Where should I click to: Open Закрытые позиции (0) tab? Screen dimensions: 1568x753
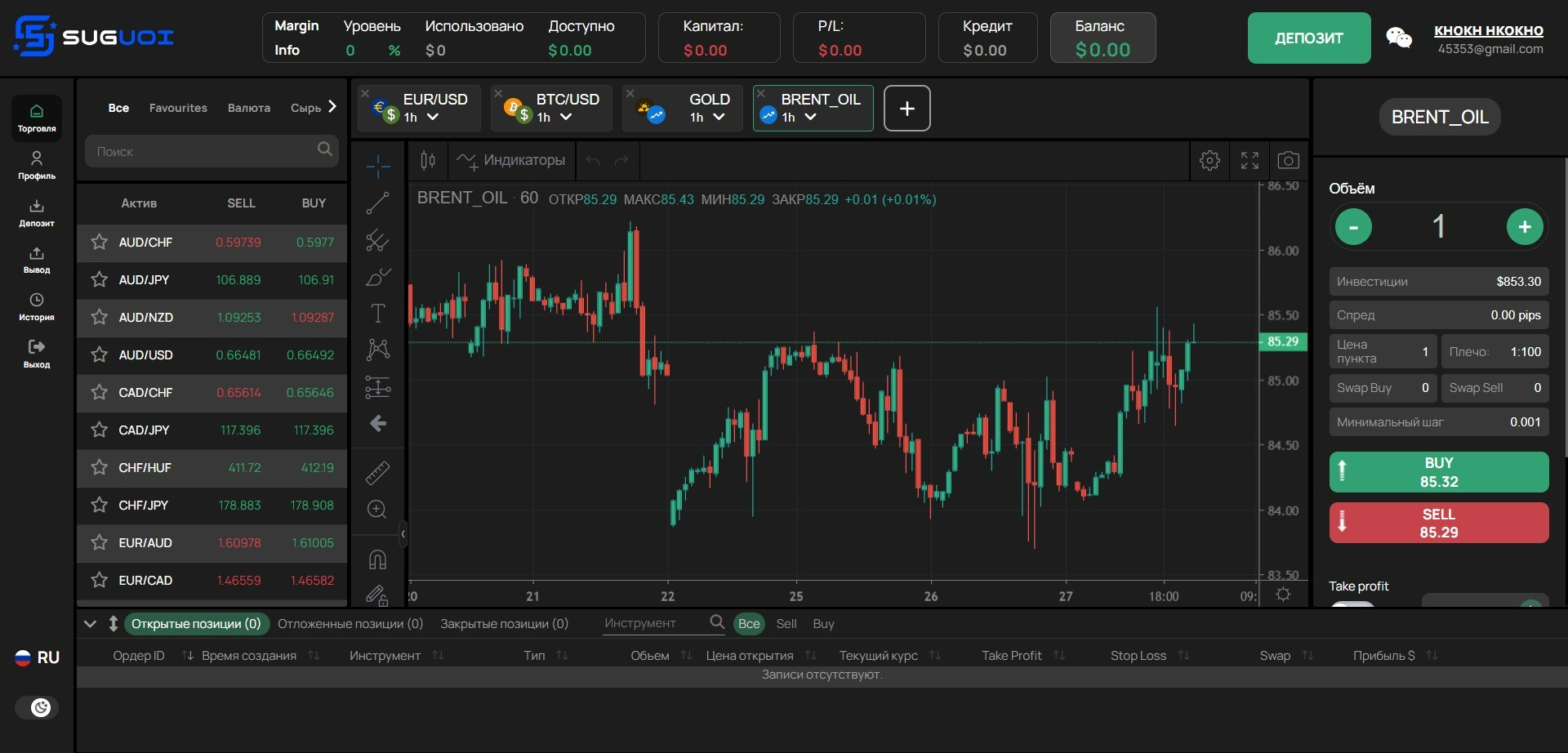[x=504, y=624]
